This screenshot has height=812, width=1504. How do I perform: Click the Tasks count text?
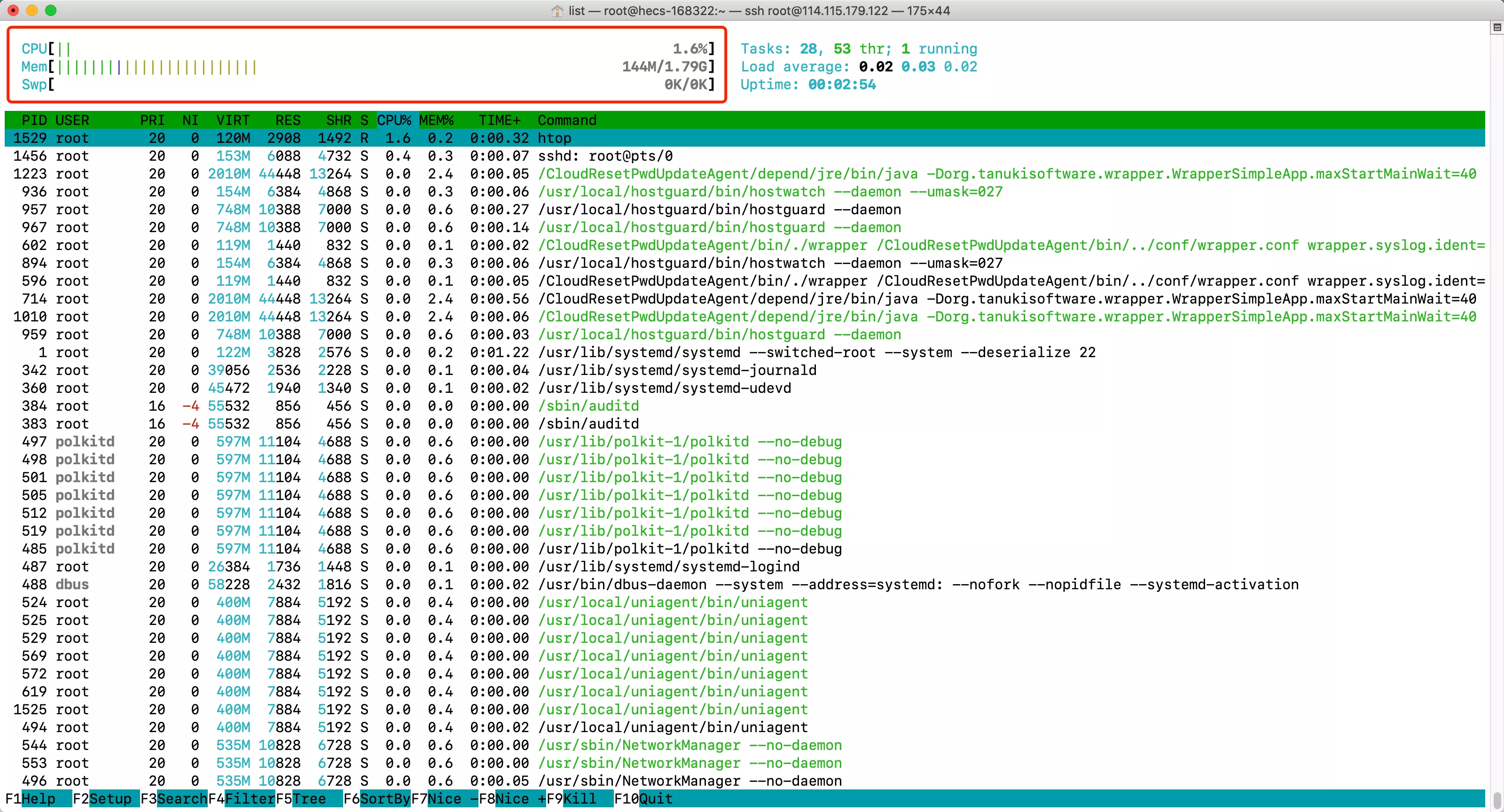[x=859, y=48]
